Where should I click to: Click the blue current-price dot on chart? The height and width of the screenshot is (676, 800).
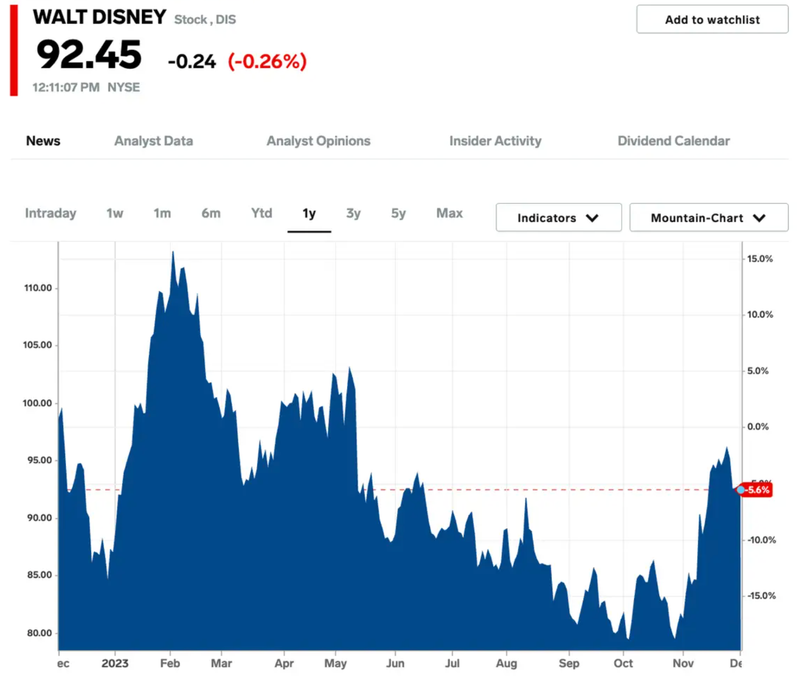[x=740, y=490]
